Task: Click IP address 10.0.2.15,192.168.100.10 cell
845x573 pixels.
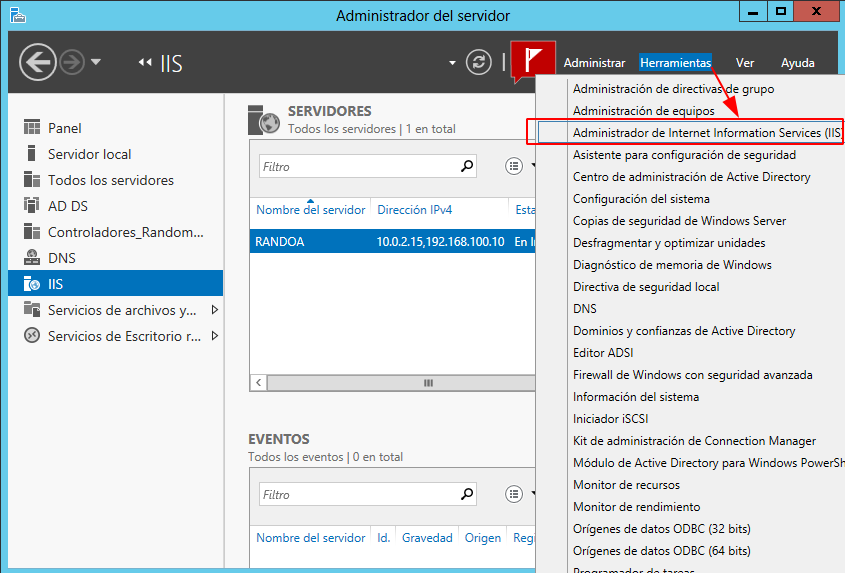Action: (x=440, y=241)
